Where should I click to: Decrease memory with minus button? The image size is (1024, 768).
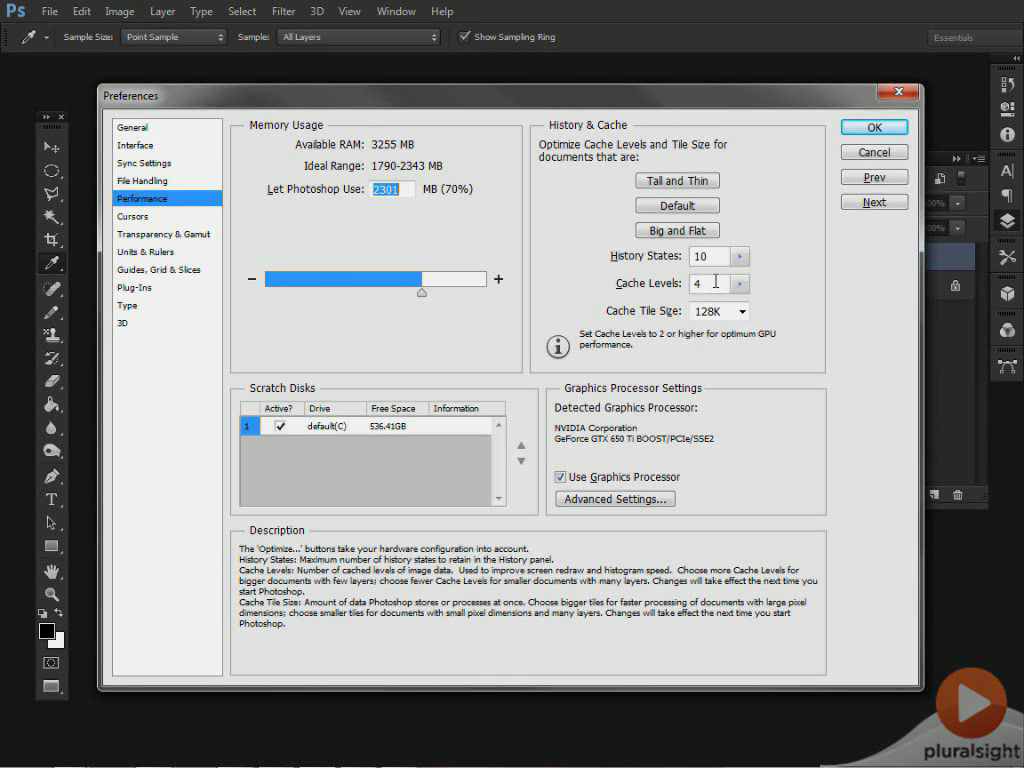click(x=251, y=279)
